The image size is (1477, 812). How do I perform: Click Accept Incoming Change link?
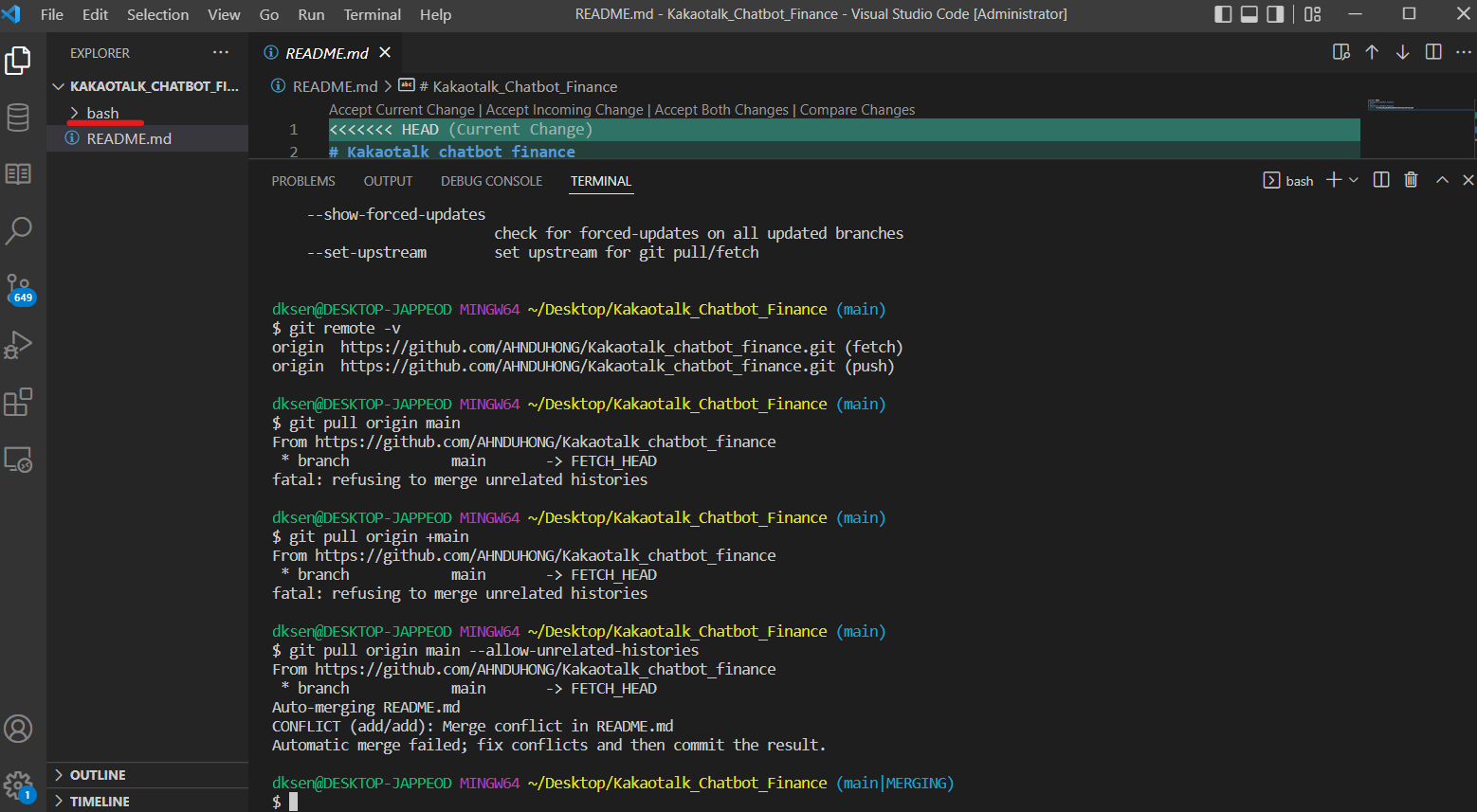(x=564, y=110)
